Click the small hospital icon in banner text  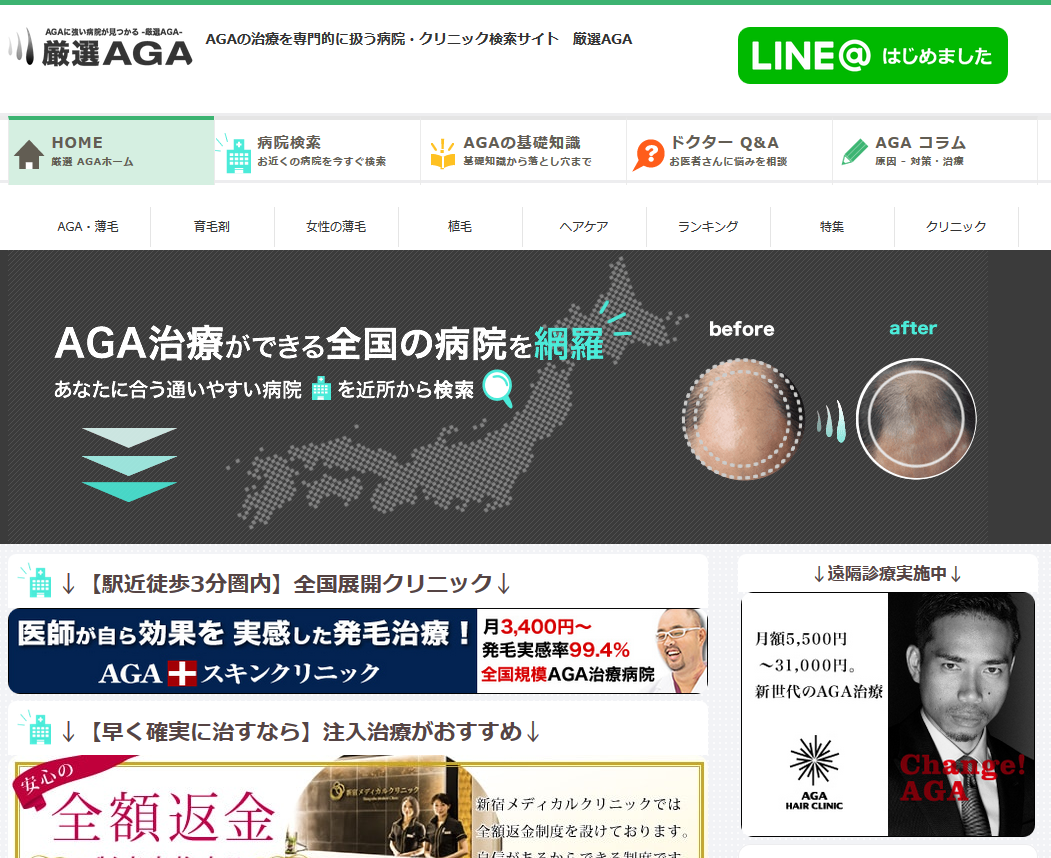321,388
